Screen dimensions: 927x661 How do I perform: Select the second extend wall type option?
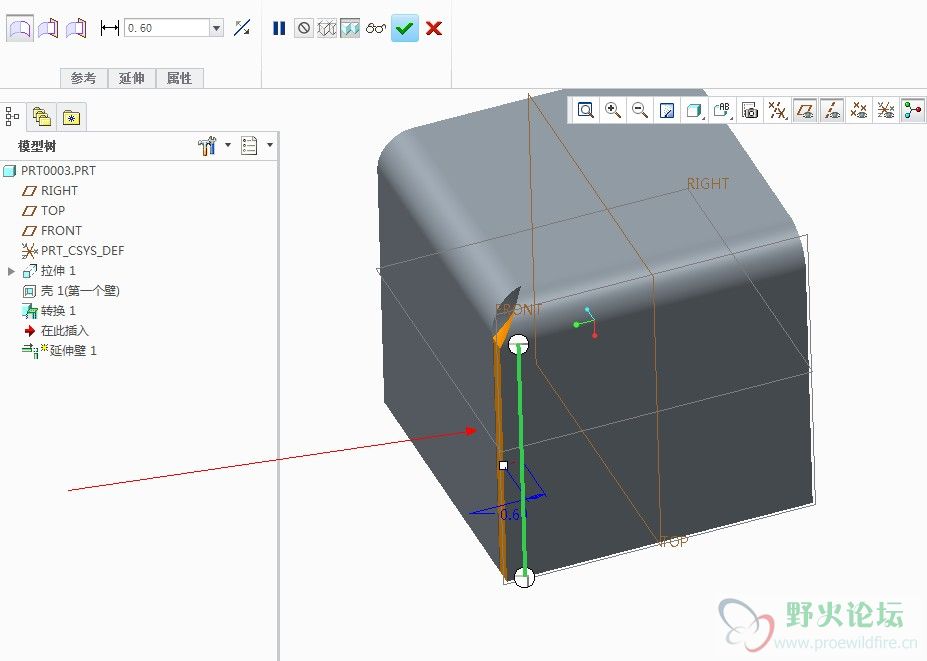(48, 28)
